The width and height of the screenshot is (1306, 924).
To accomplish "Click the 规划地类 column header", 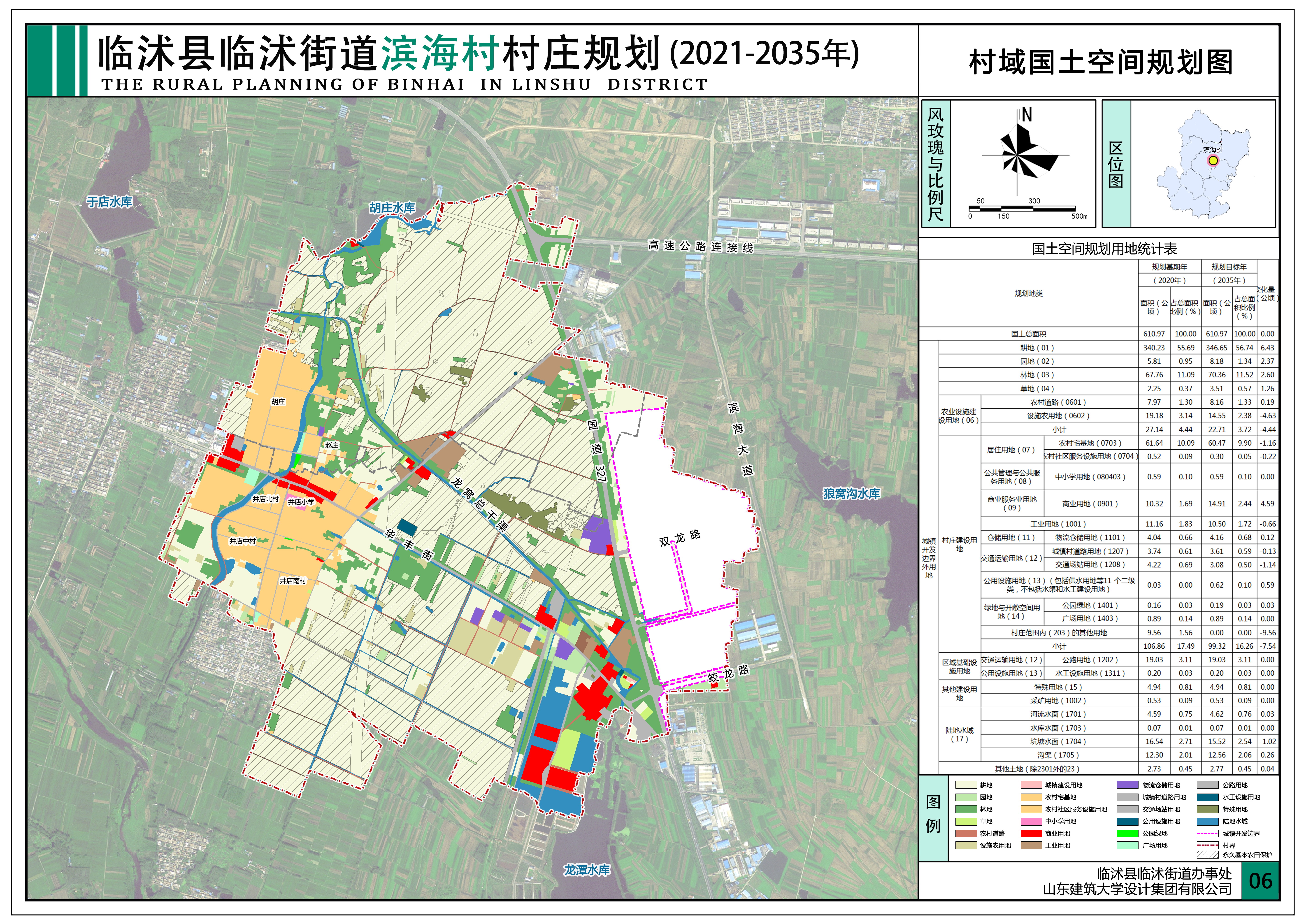I will 1028,294.
